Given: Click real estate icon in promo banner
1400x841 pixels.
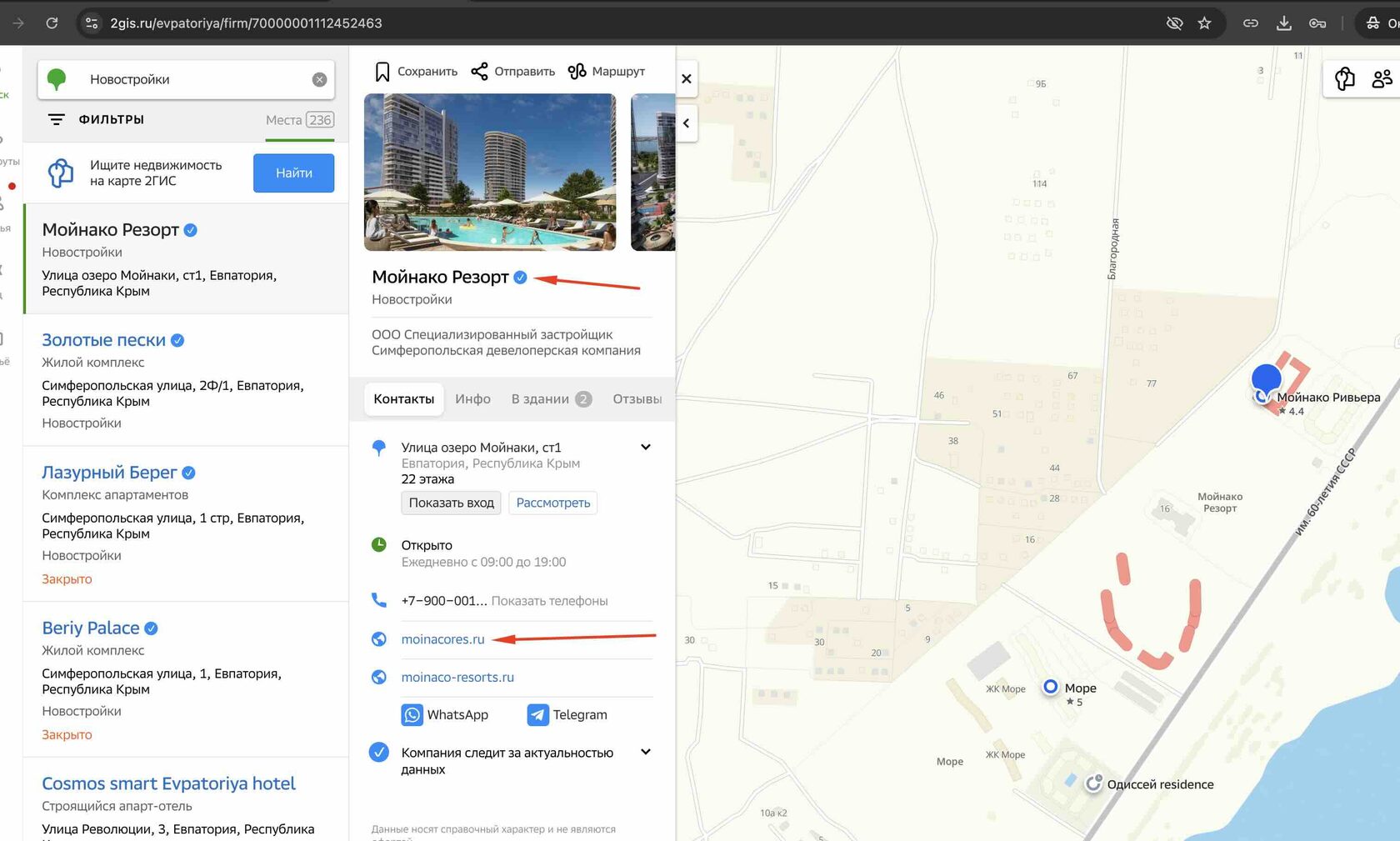Looking at the screenshot, I should coord(60,173).
